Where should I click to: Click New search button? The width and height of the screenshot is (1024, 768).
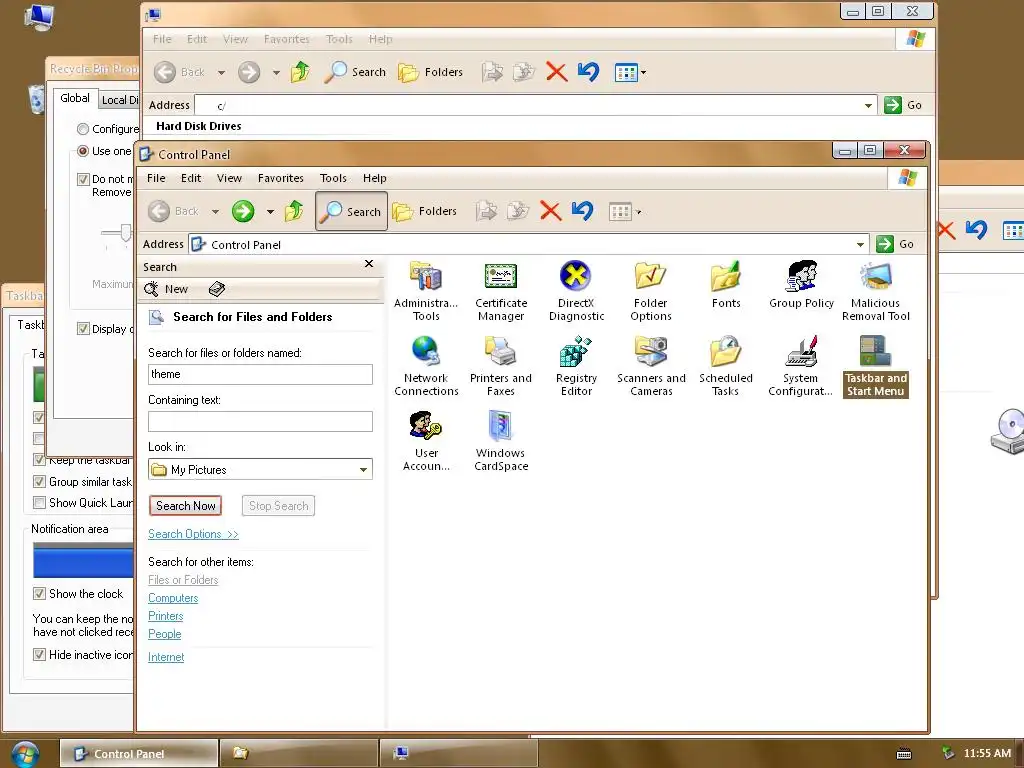tap(167, 289)
